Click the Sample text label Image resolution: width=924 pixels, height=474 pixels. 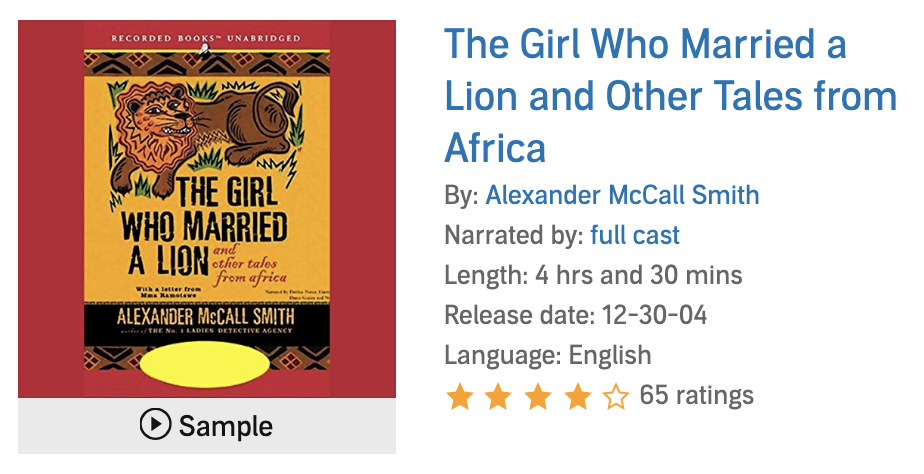click(x=225, y=426)
